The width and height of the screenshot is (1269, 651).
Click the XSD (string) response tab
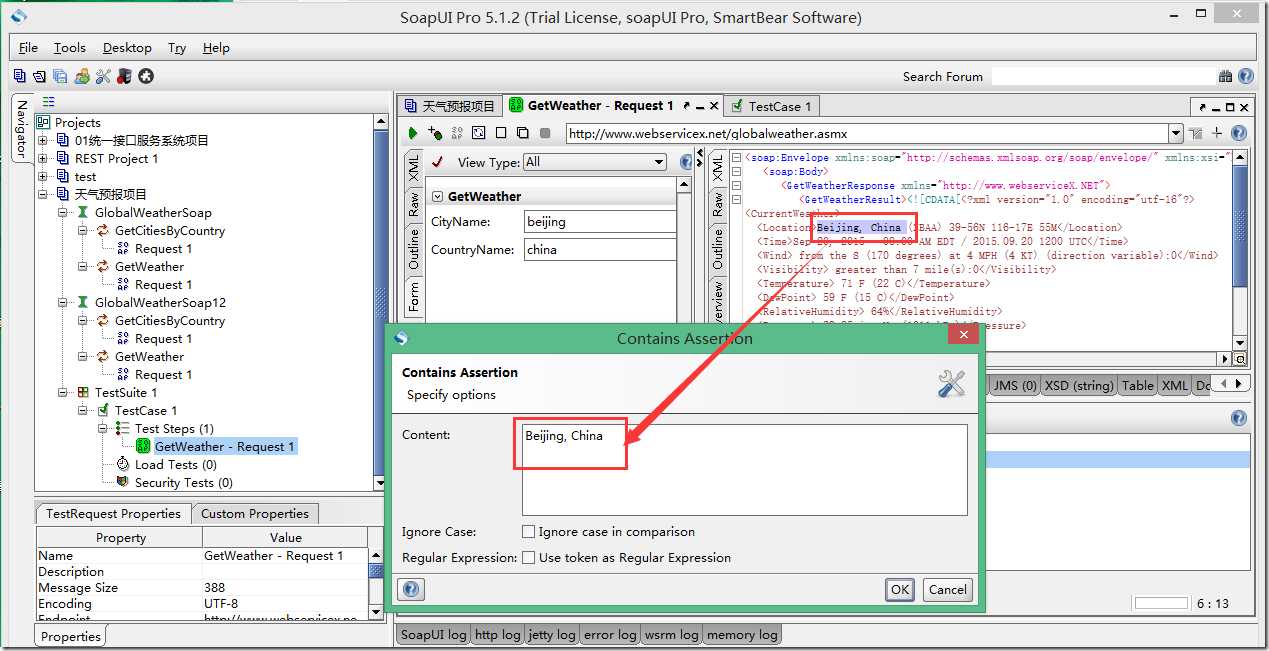click(1078, 386)
